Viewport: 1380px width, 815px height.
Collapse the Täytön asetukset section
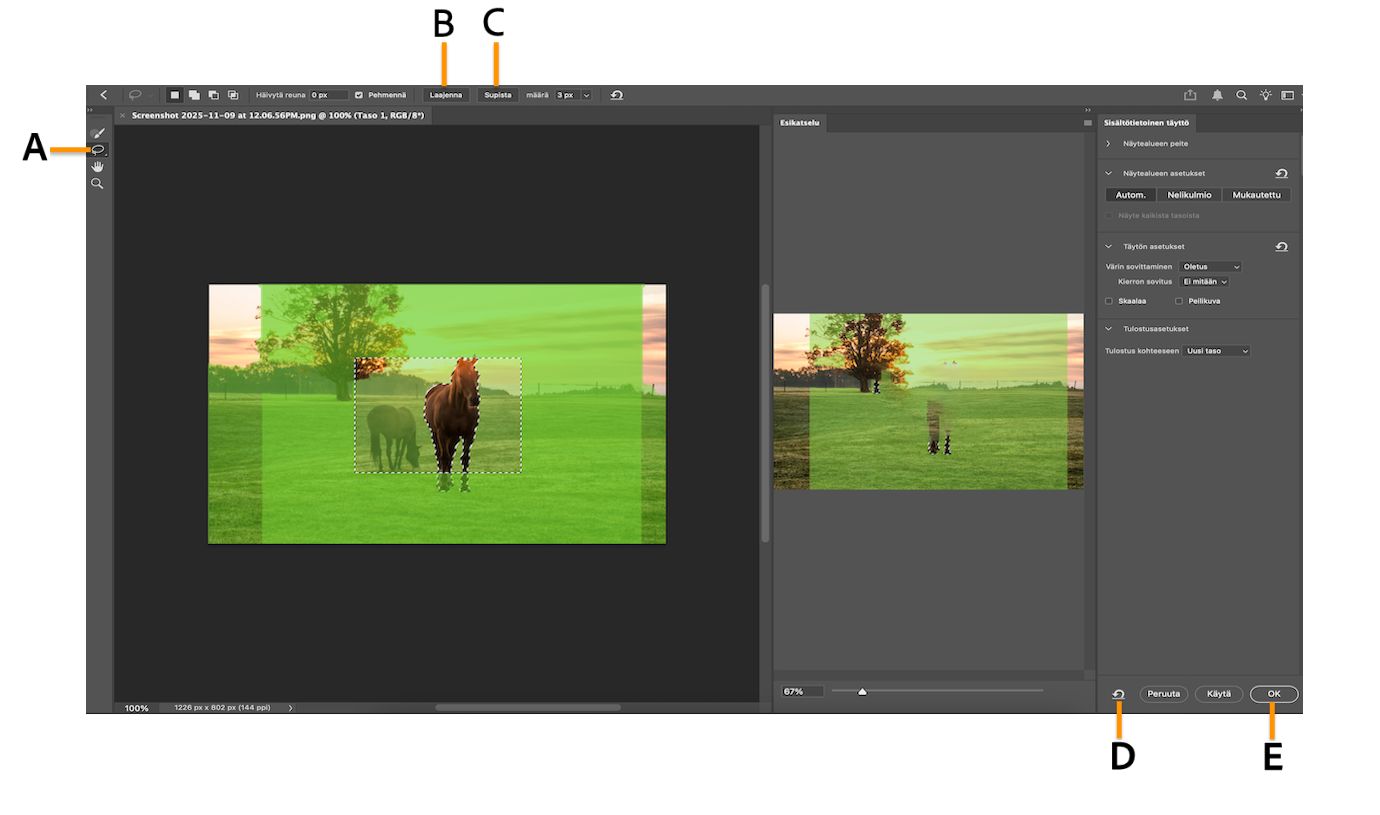tap(1108, 246)
